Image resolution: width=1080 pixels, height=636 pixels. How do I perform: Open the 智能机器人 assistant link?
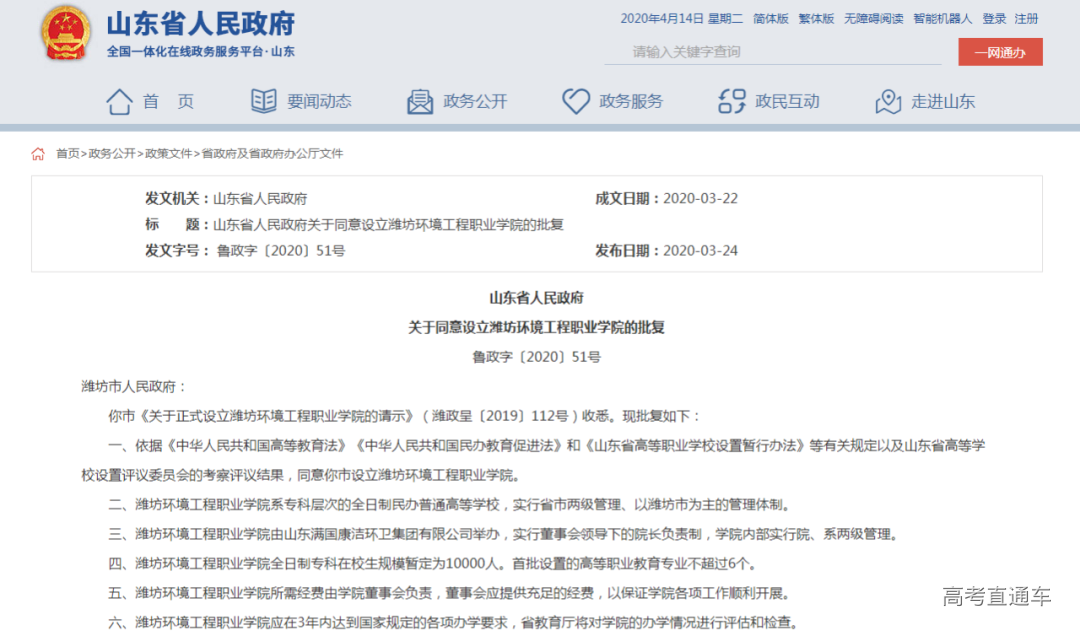click(x=942, y=19)
